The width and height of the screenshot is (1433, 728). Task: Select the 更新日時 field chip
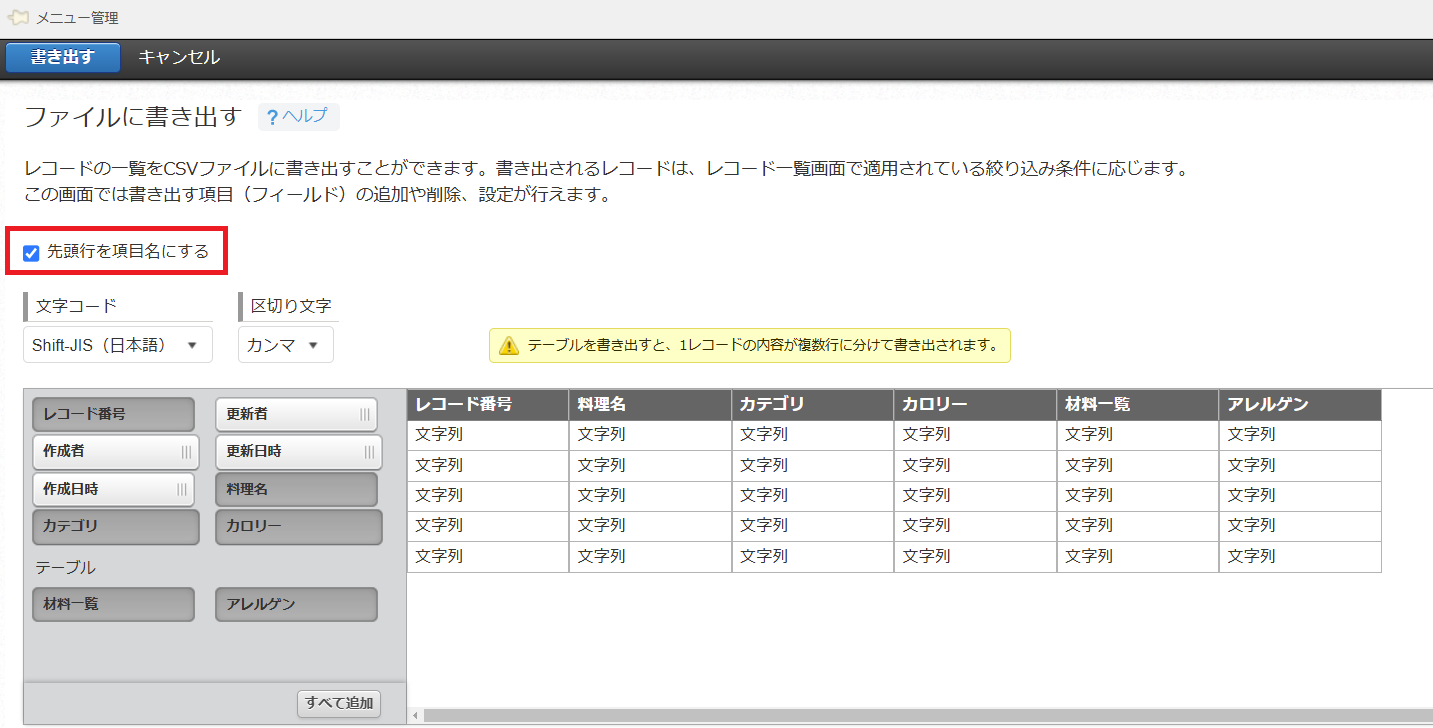point(298,452)
